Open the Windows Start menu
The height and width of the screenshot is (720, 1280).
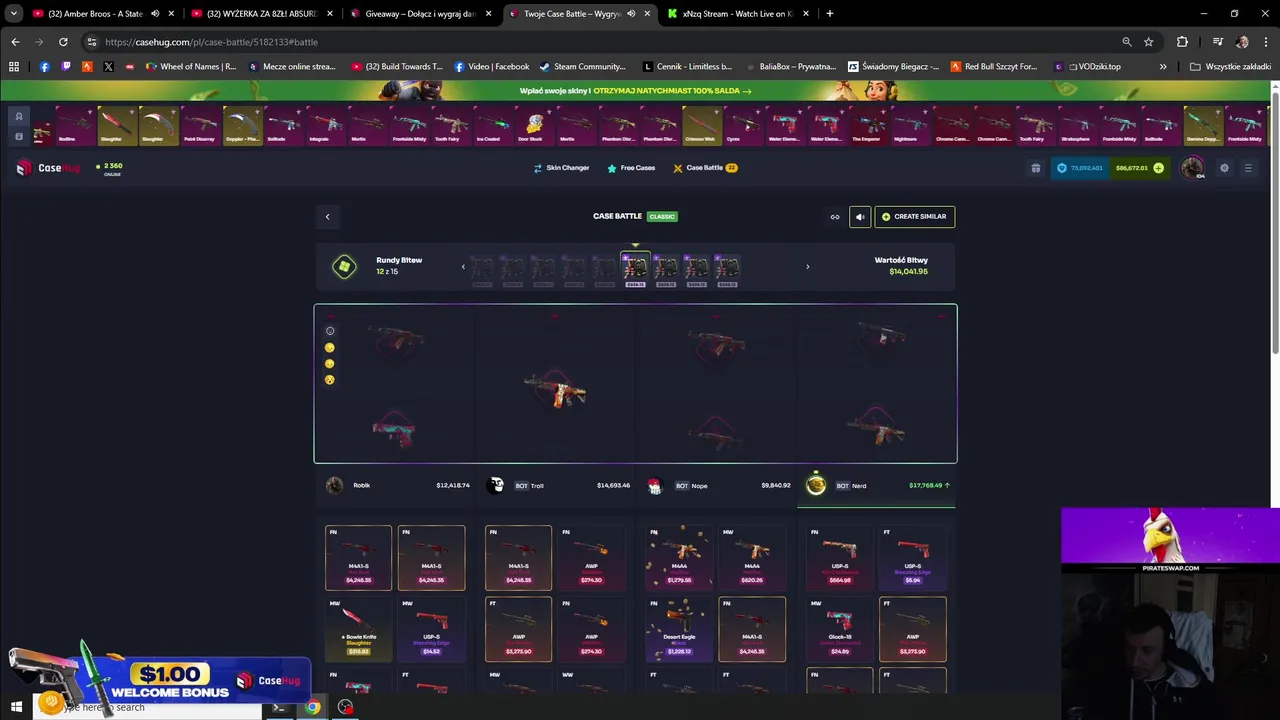tap(16, 707)
